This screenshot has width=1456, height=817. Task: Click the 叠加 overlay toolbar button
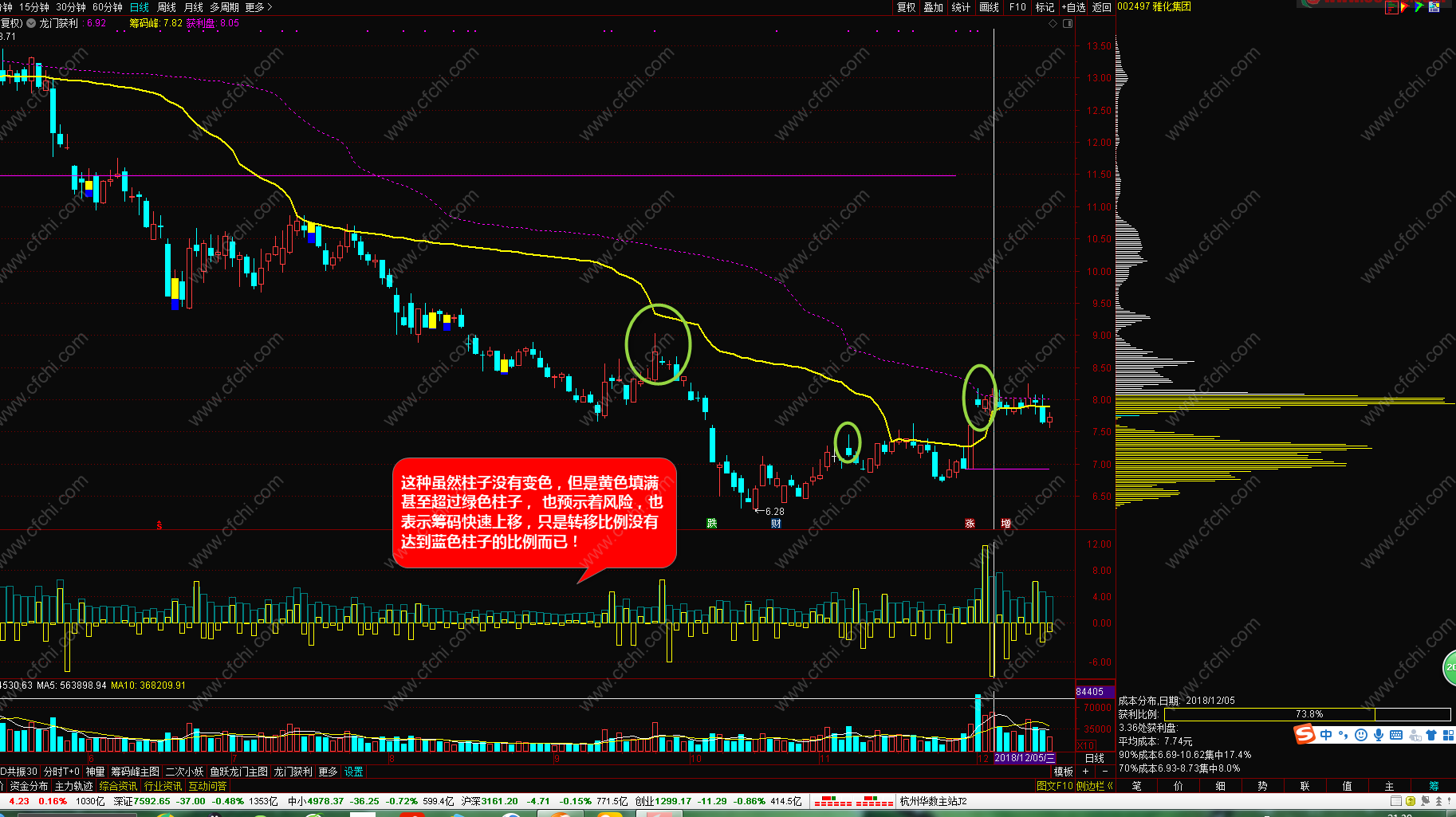point(934,7)
